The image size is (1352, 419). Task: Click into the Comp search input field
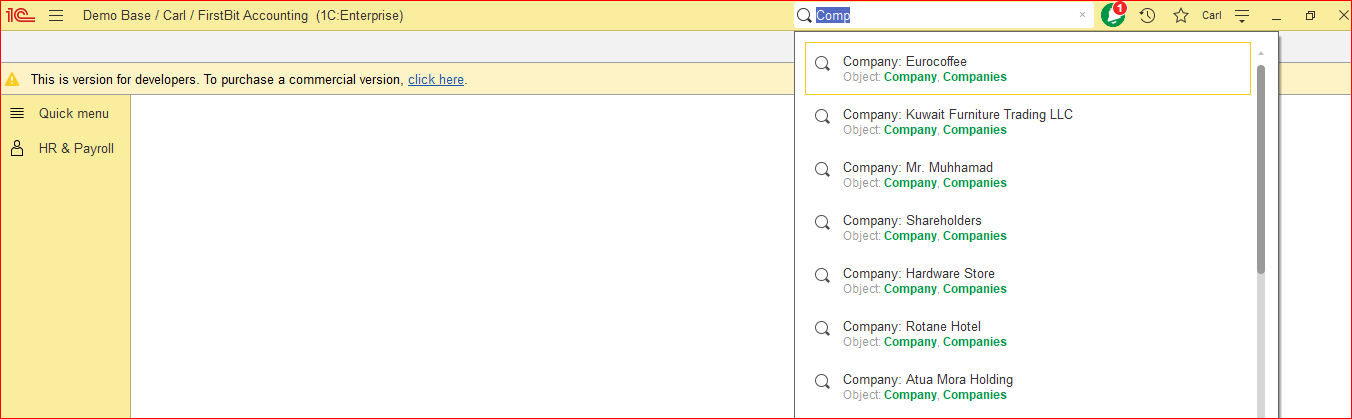click(x=944, y=16)
